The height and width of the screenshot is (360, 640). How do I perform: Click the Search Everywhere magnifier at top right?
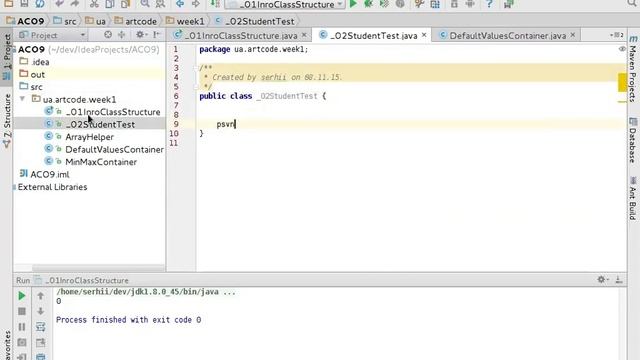click(632, 4)
